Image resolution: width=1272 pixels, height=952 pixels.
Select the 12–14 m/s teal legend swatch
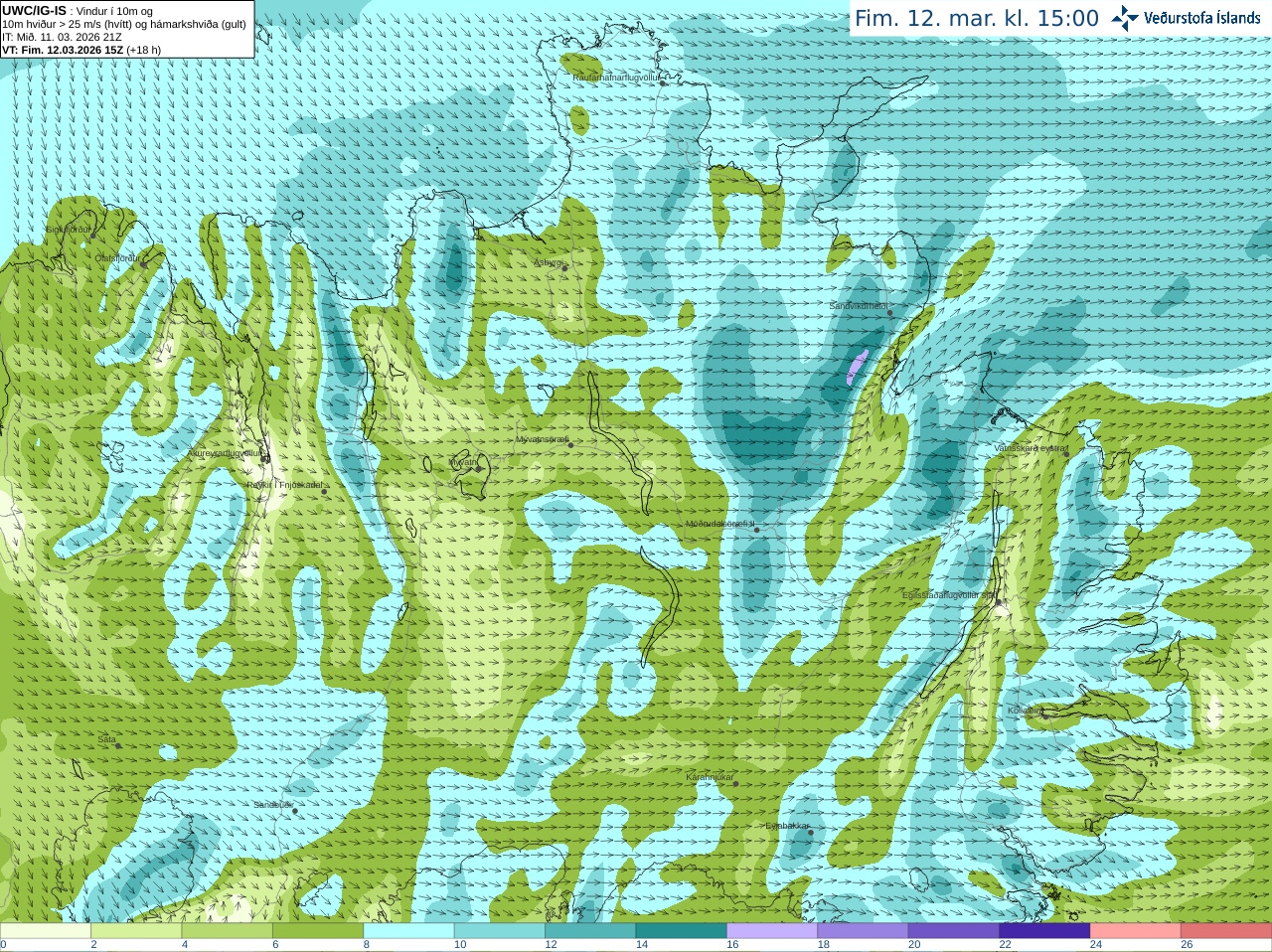tap(590, 931)
